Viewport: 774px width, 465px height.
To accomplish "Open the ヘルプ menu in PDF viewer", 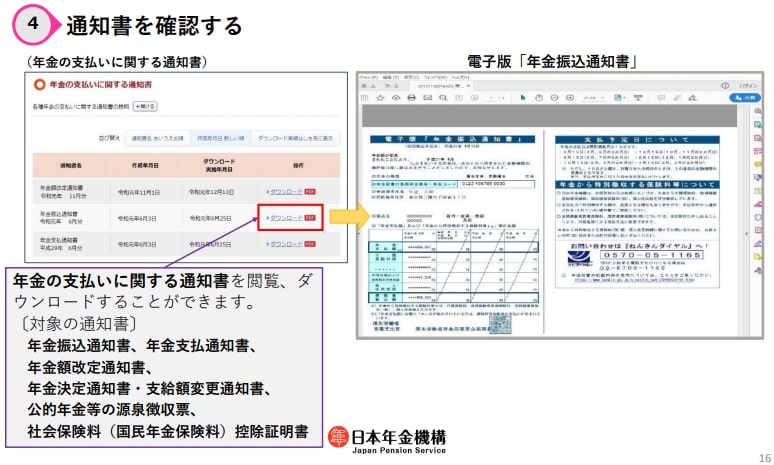I will pyautogui.click(x=460, y=78).
